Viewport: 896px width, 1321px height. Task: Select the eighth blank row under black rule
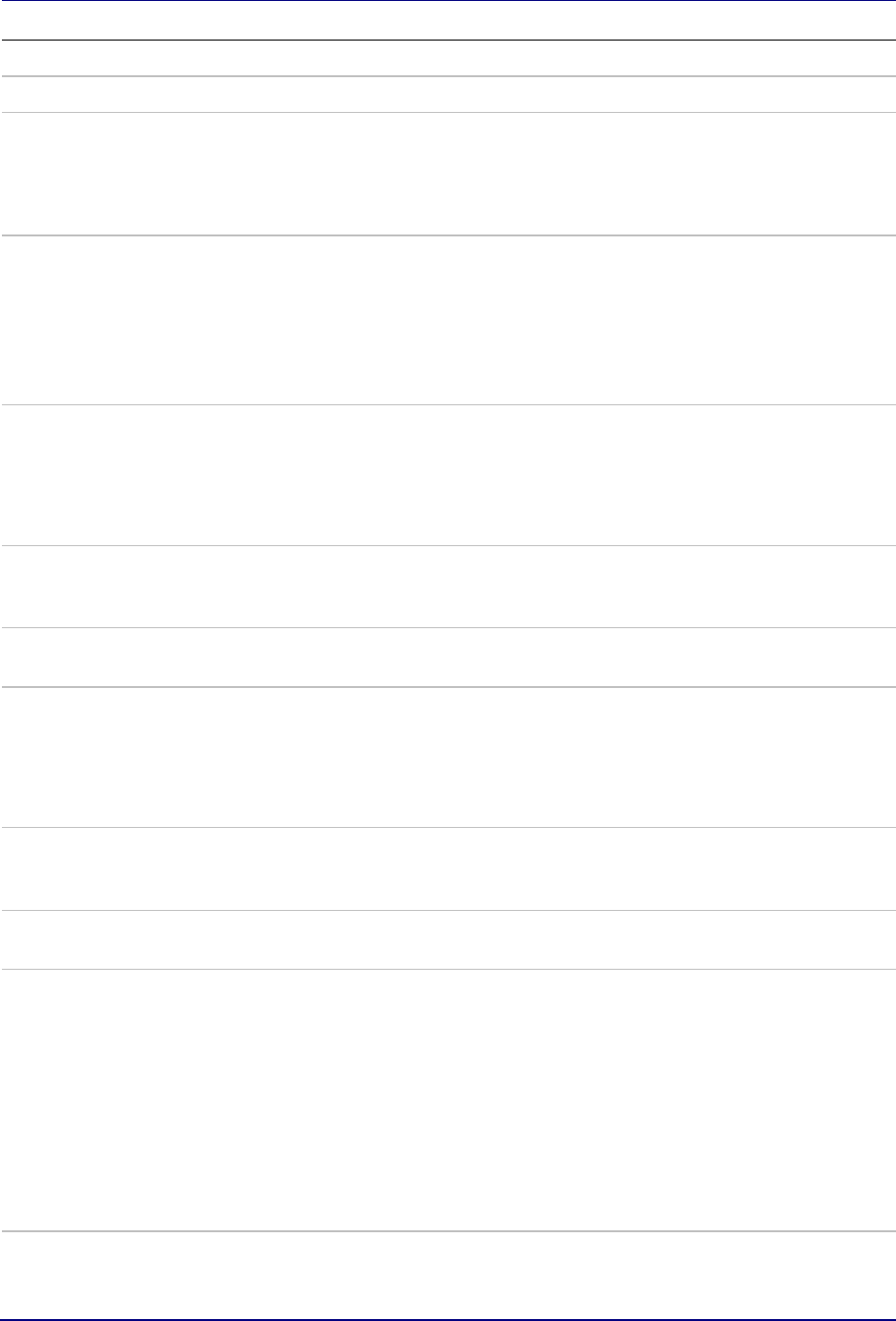448,757
